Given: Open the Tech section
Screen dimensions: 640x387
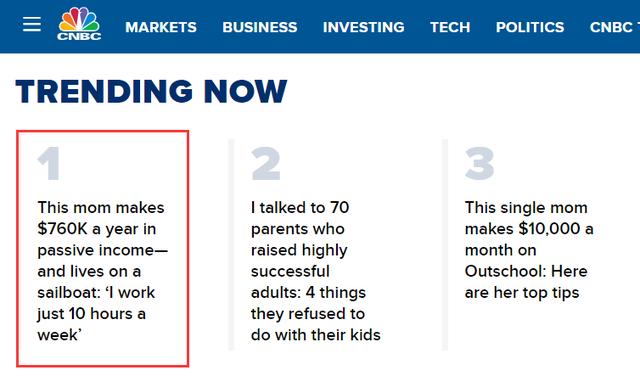Looking at the screenshot, I should [450, 27].
